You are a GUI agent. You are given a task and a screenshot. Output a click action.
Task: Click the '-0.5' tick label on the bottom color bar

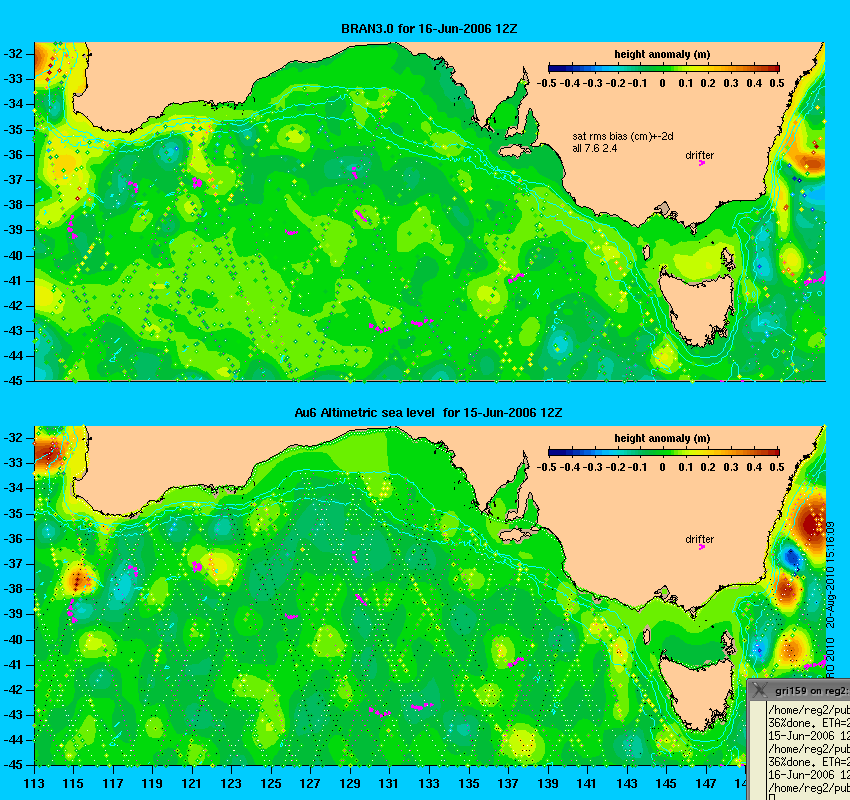(x=547, y=467)
